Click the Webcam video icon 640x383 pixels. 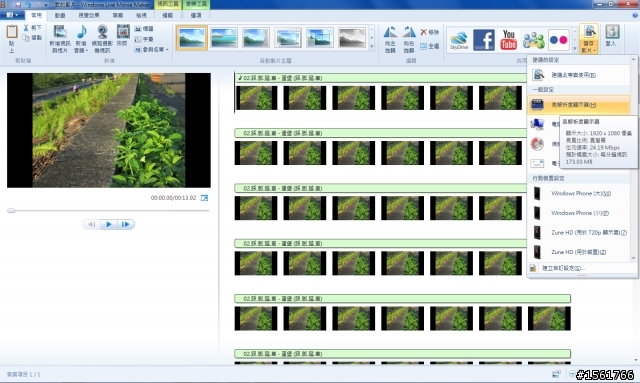pos(102,32)
